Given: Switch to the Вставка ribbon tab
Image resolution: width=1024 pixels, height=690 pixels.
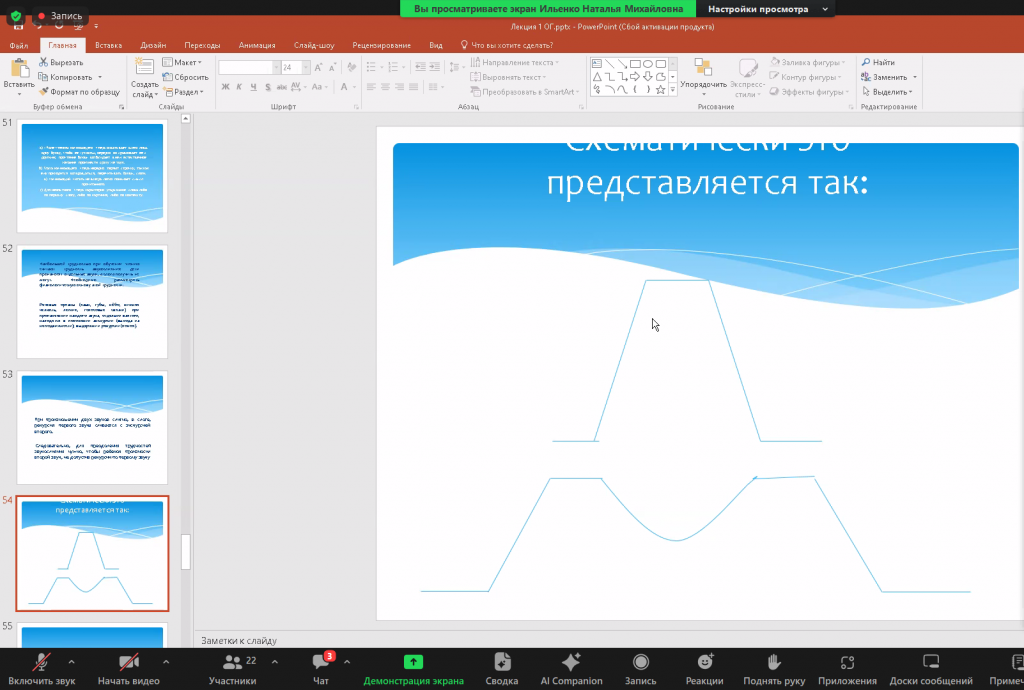Looking at the screenshot, I should pyautogui.click(x=108, y=45).
